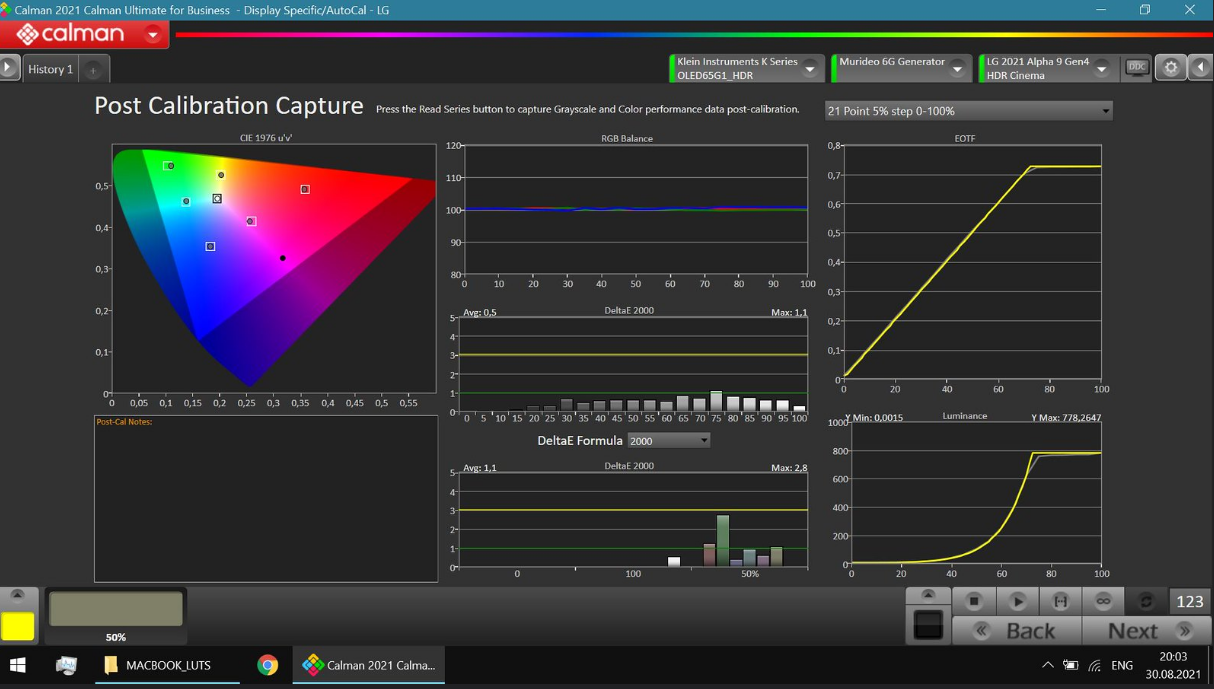Screen dimensions: 1214x689
Task: Click the stop measurement button
Action: (974, 601)
